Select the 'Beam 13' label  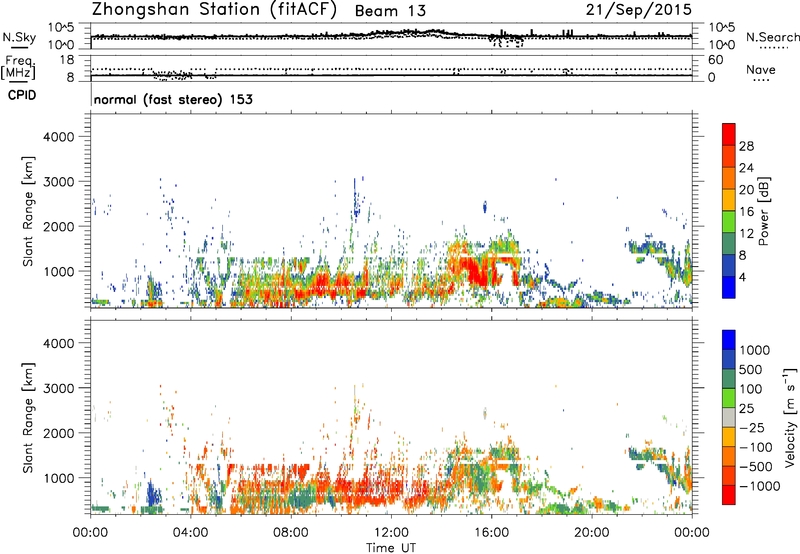pyautogui.click(x=390, y=11)
